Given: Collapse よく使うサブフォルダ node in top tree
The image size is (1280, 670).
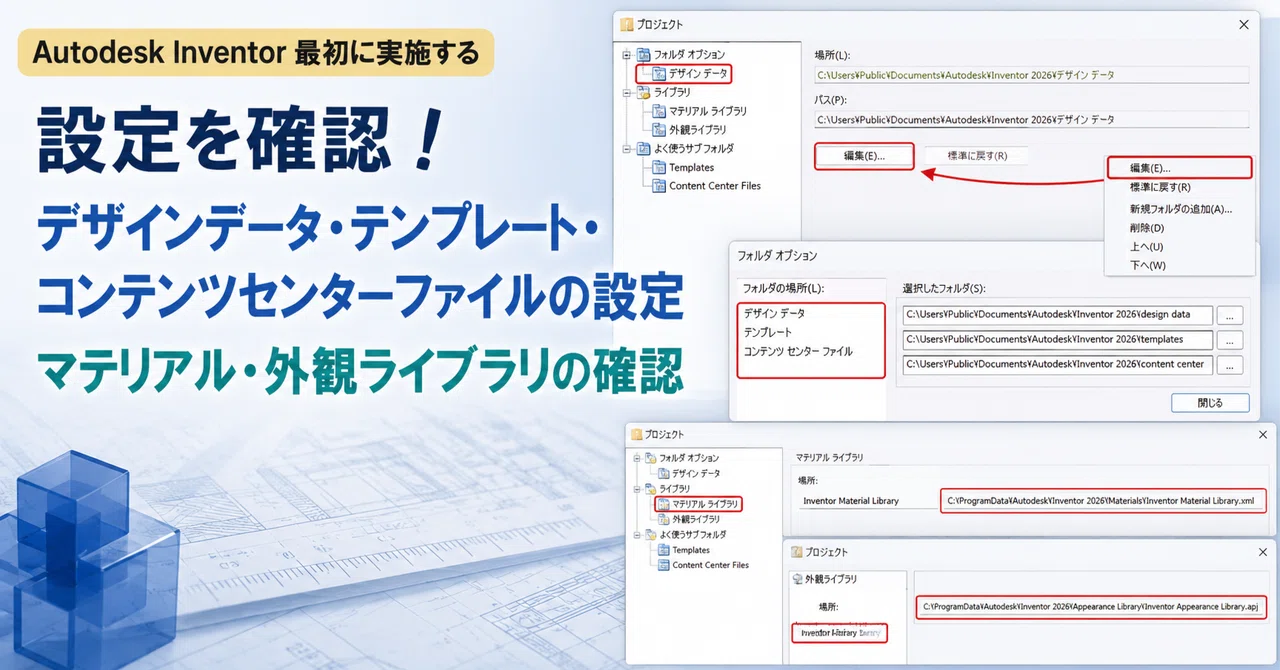Looking at the screenshot, I should pos(627,149).
